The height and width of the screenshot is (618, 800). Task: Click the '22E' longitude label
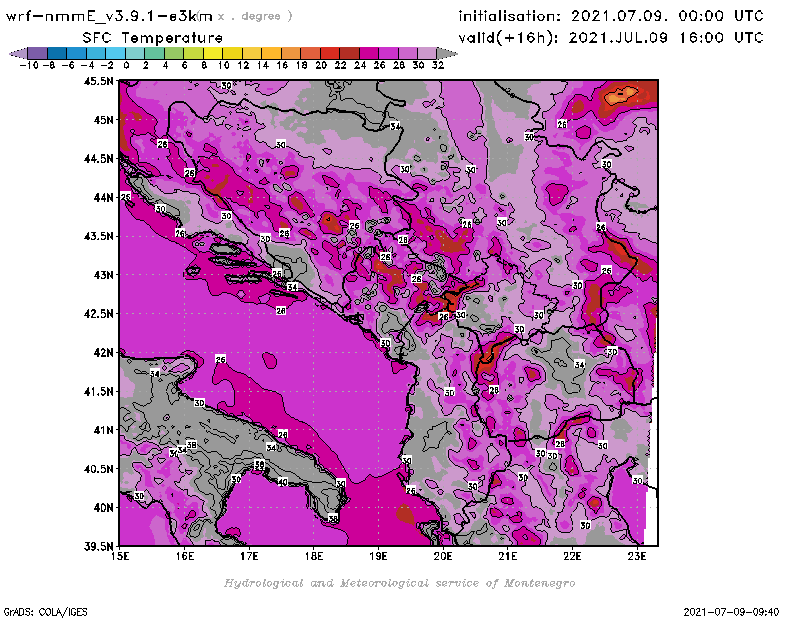(572, 556)
